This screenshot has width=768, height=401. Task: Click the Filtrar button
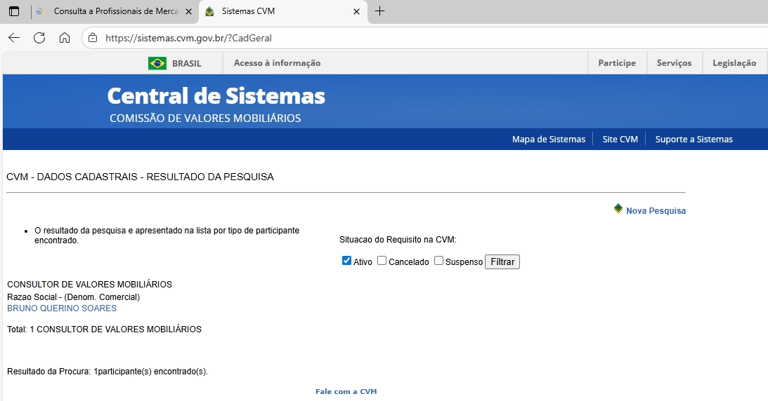(x=502, y=262)
